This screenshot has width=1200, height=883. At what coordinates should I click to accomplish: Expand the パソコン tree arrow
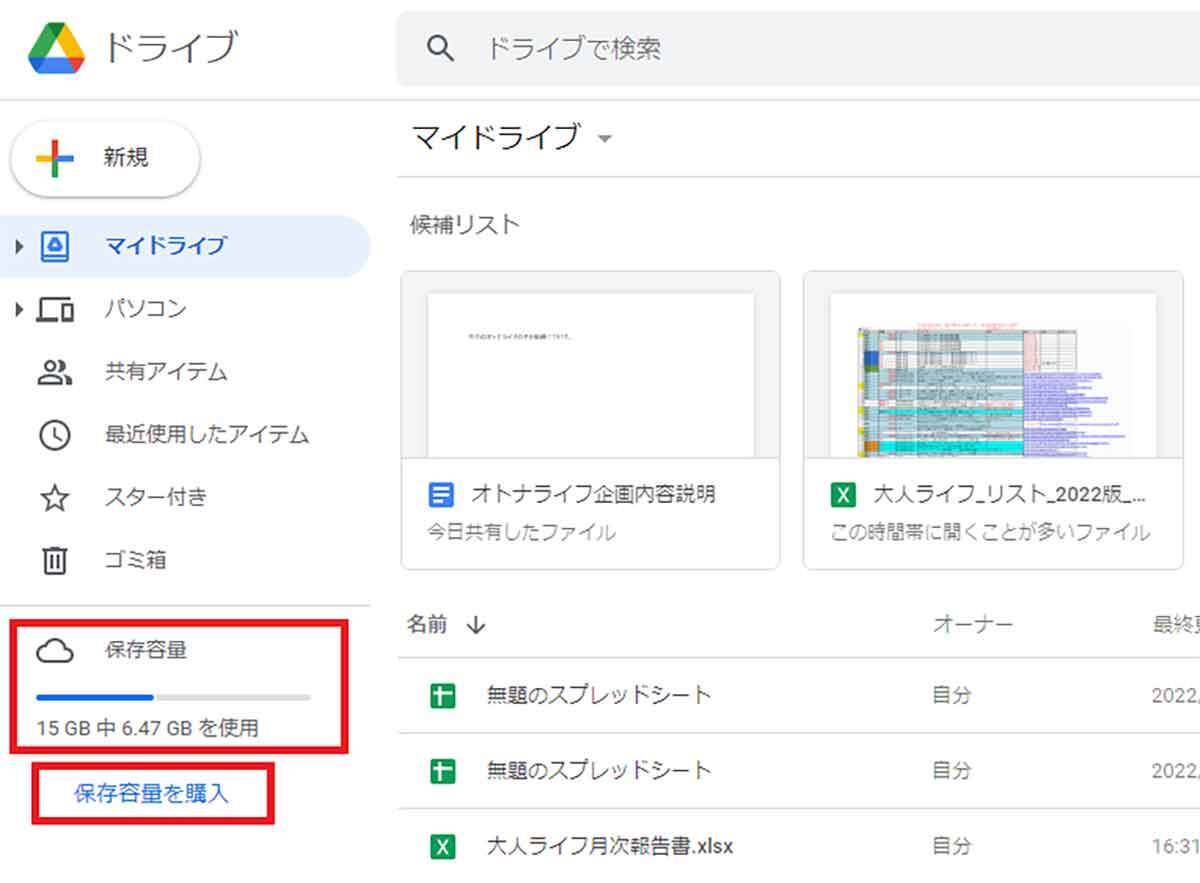(18, 310)
